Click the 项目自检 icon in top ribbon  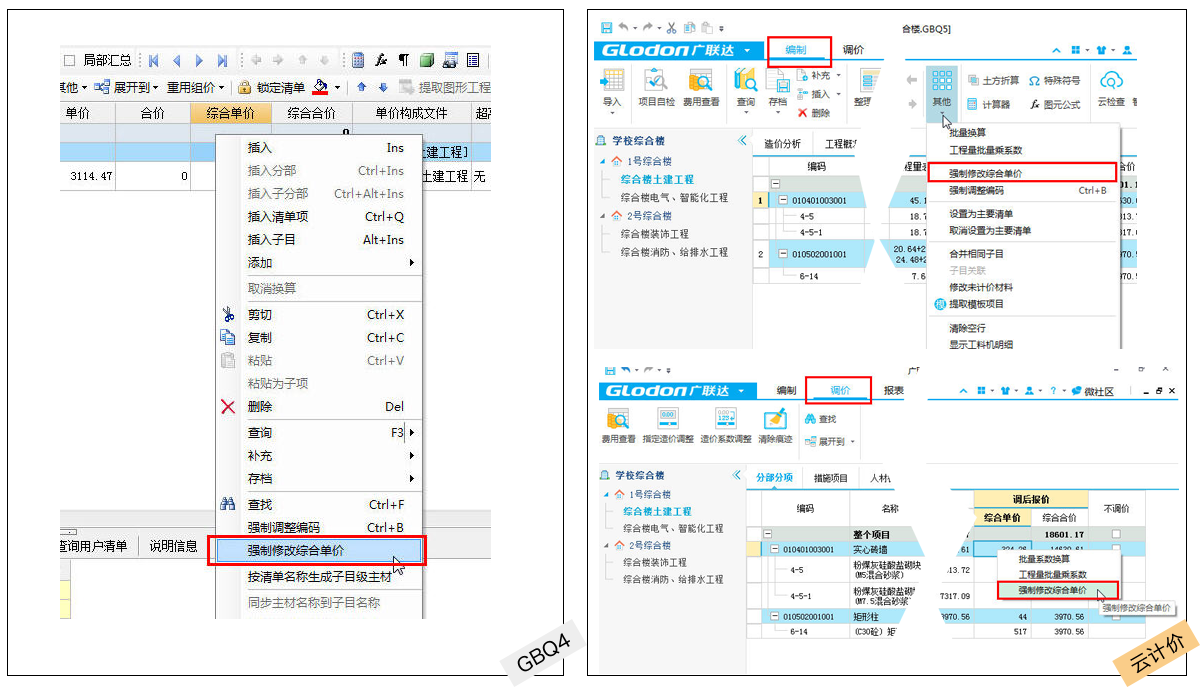pos(656,82)
